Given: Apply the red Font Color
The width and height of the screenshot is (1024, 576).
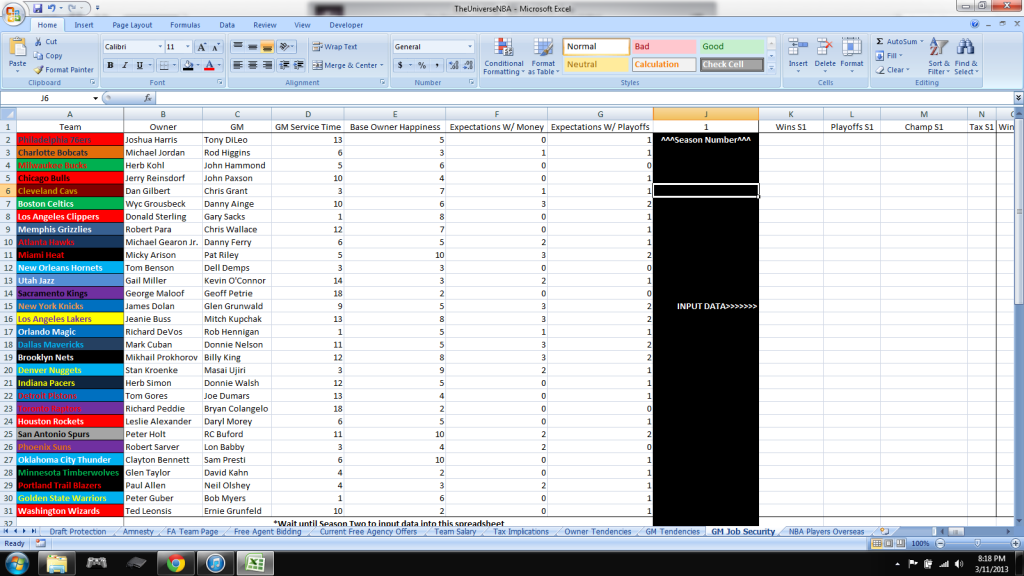Looking at the screenshot, I should (x=209, y=65).
